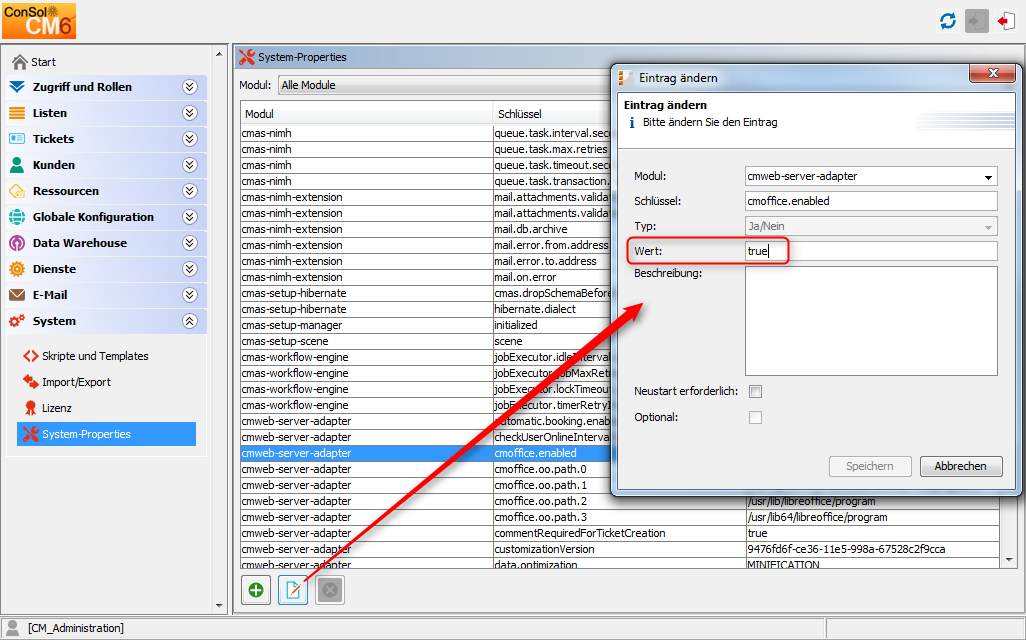Toggle the Optional checkbox
1026x640 pixels.
(x=756, y=417)
